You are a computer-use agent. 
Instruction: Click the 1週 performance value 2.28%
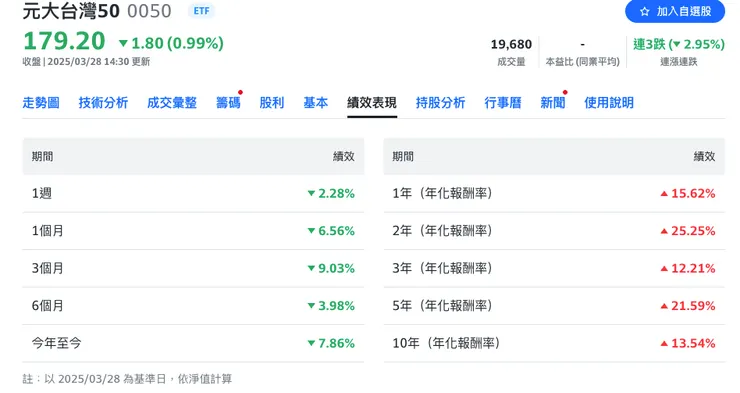331,193
